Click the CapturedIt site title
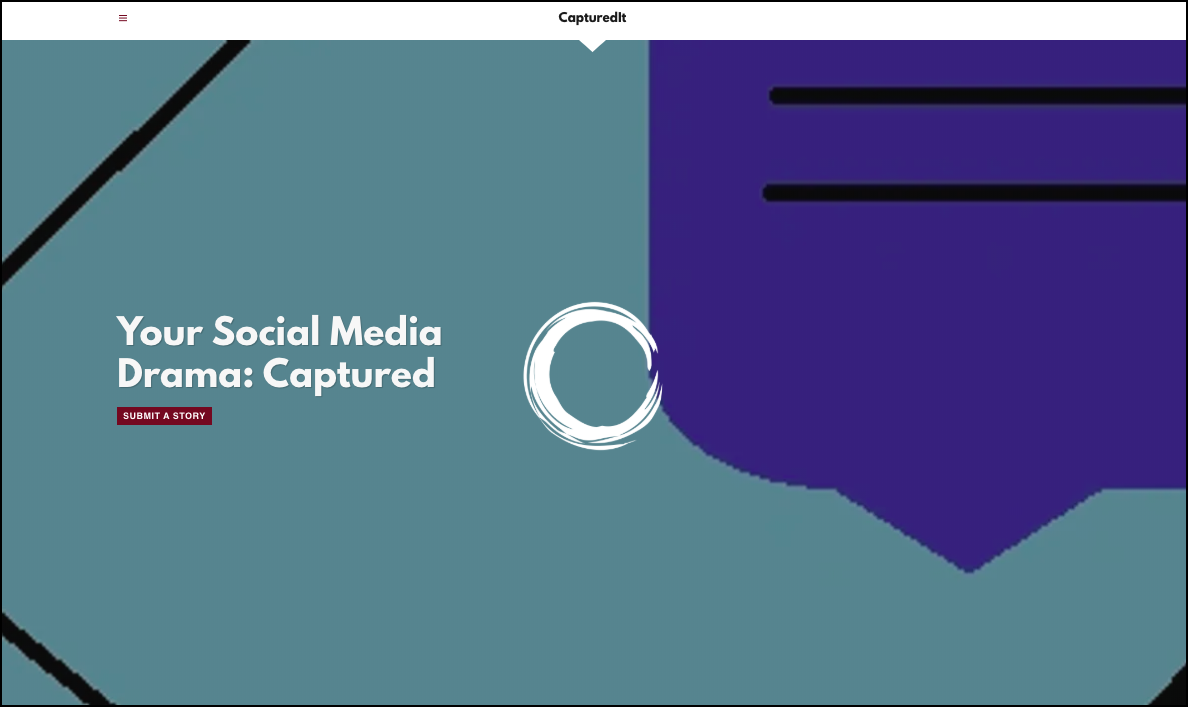The image size is (1188, 707). coord(592,17)
